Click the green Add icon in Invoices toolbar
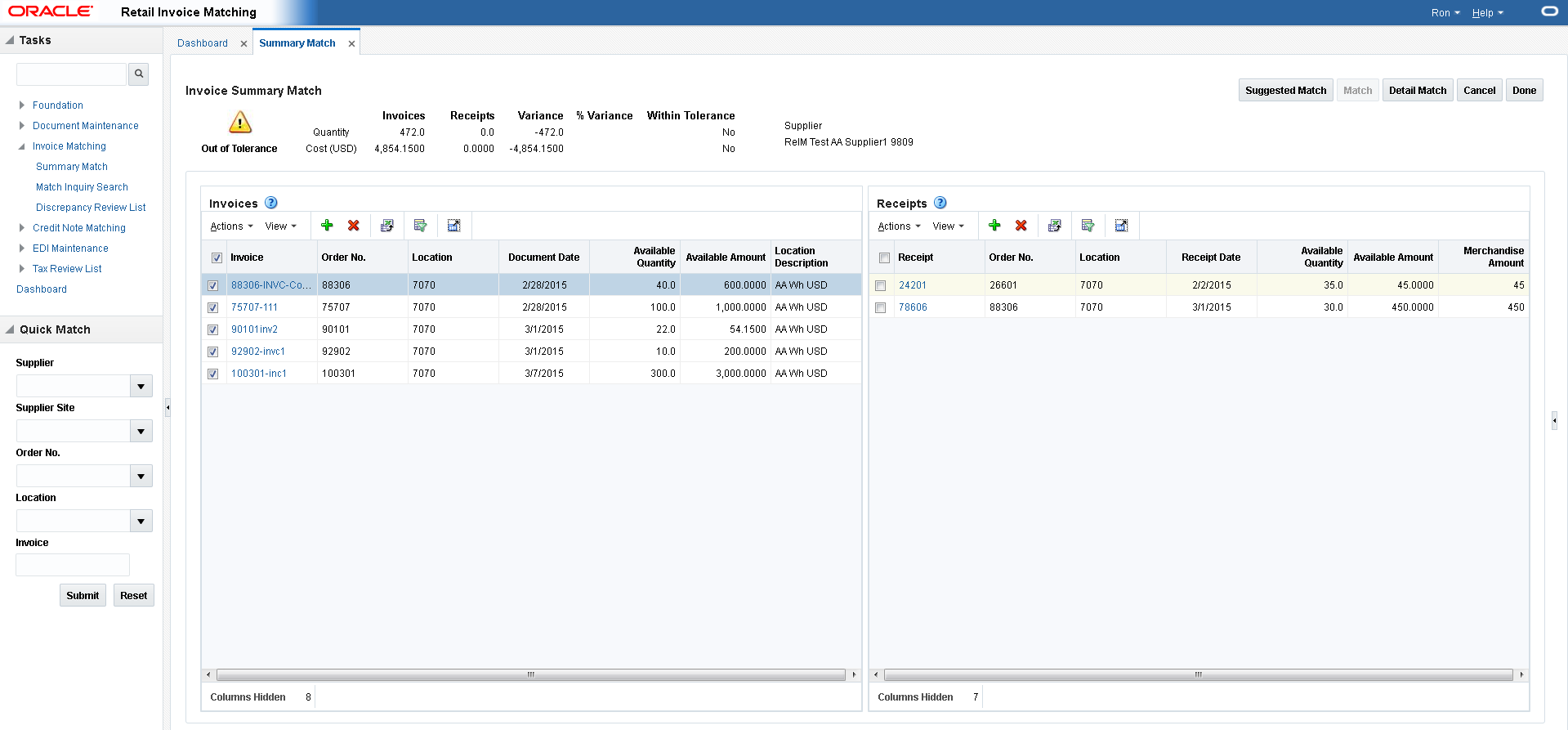The height and width of the screenshot is (730, 1568). pos(327,226)
